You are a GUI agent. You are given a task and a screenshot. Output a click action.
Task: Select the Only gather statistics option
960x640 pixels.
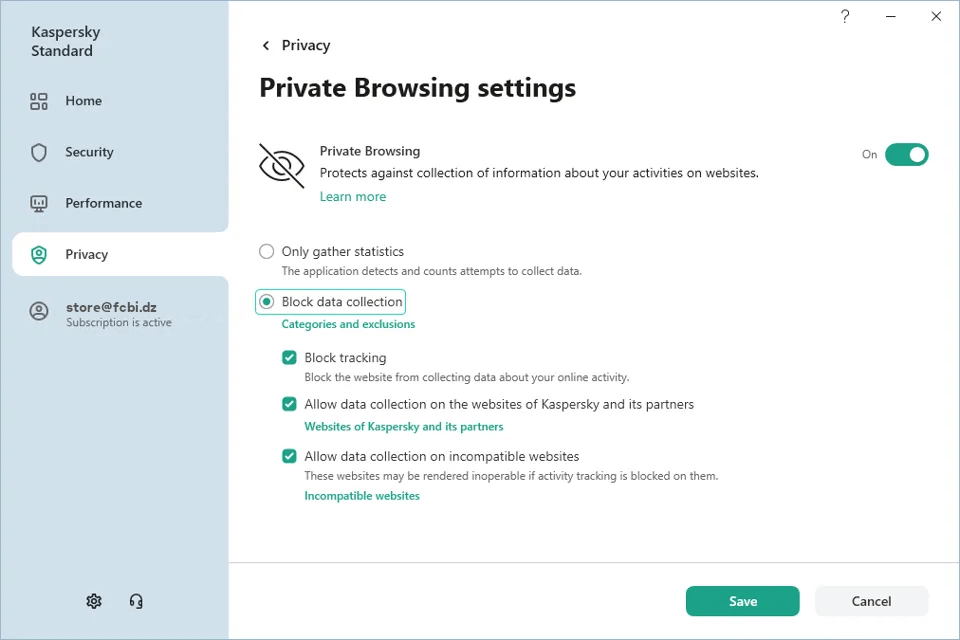tap(267, 252)
